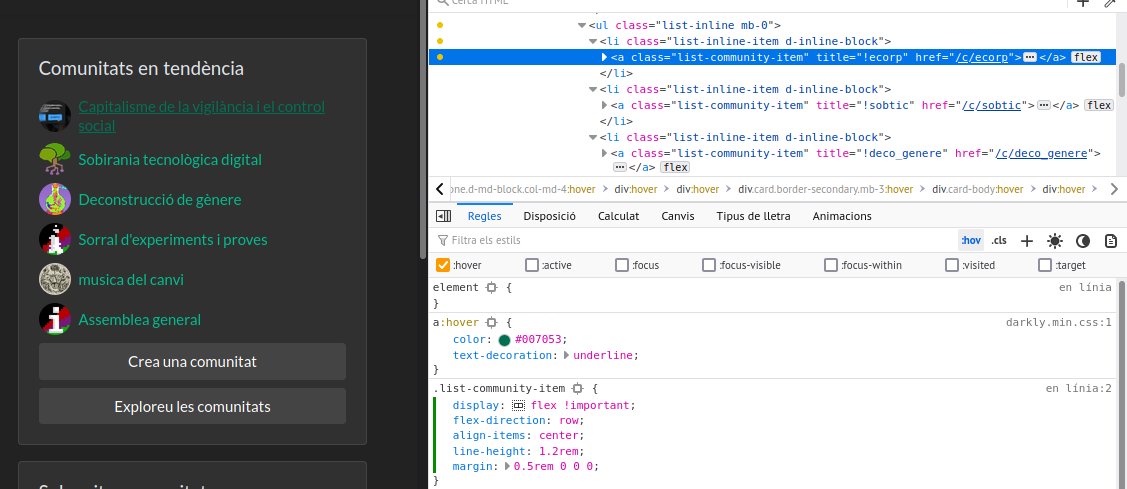Click the darkly.min.css:1 source link
This screenshot has width=1127, height=489.
(x=1059, y=322)
